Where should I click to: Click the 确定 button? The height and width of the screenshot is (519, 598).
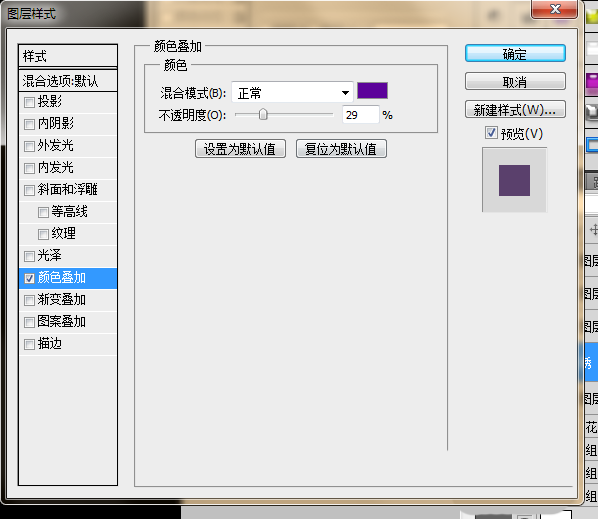point(515,53)
